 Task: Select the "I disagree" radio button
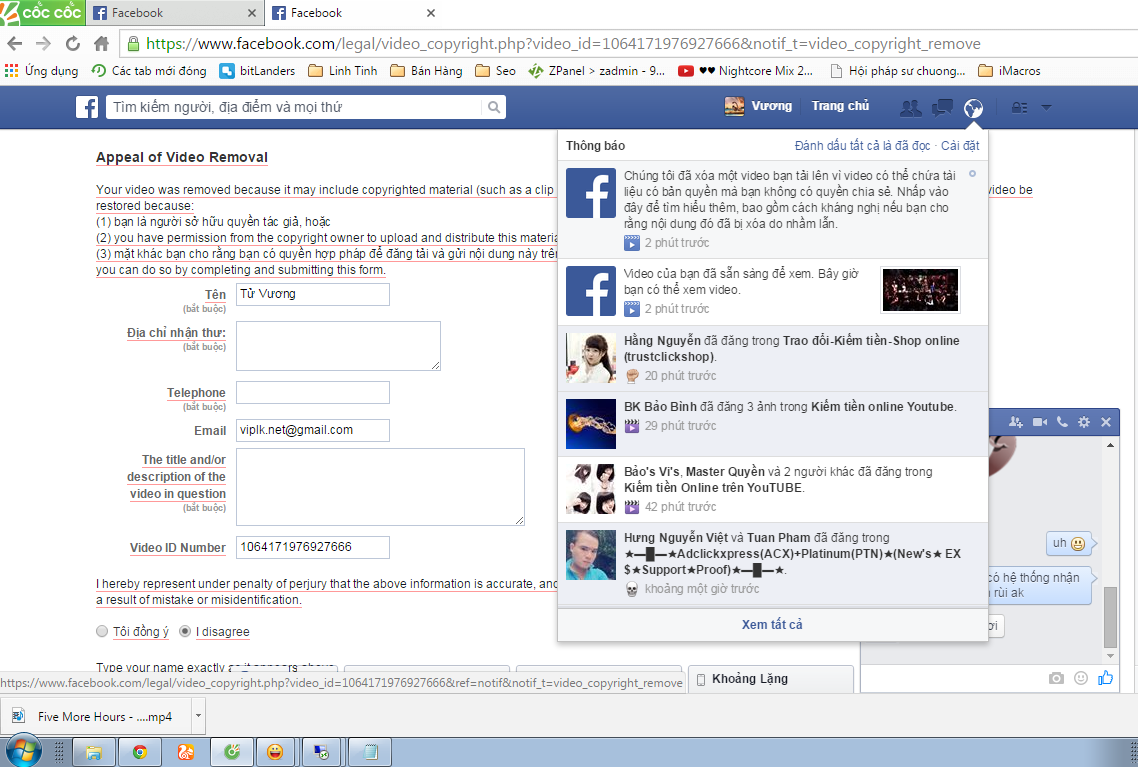pyautogui.click(x=185, y=632)
